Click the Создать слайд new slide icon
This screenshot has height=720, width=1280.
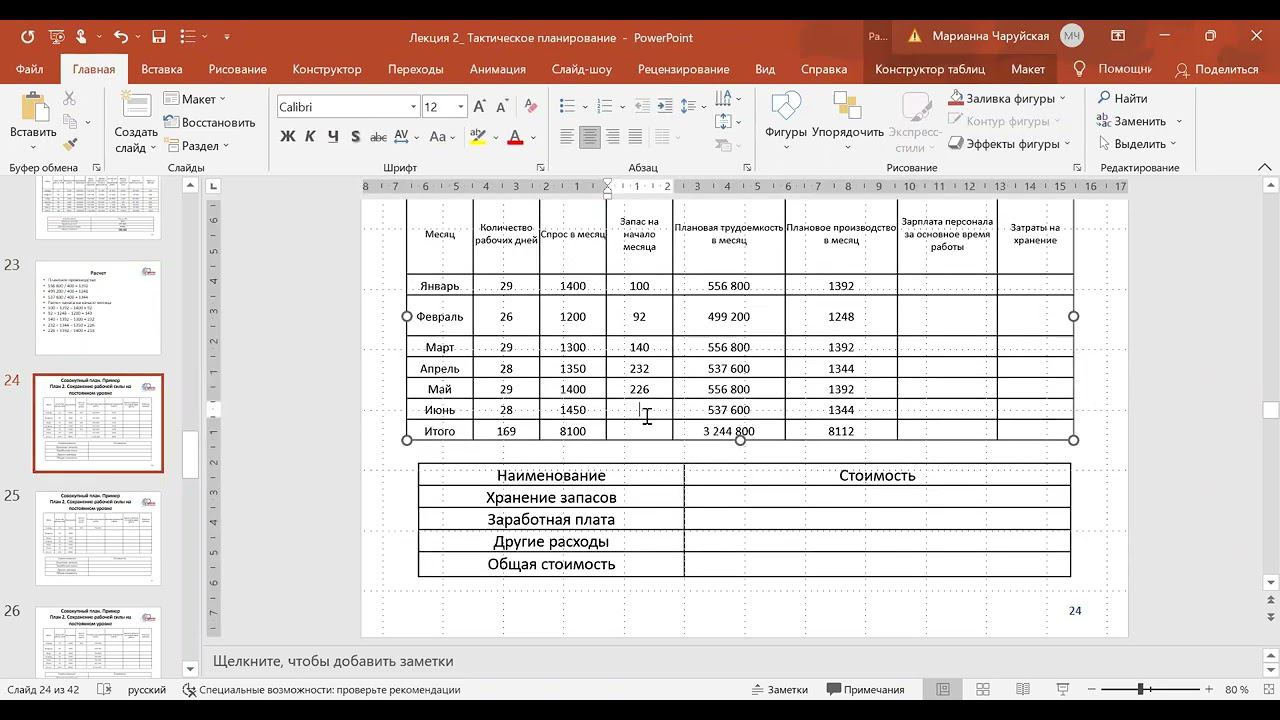pos(135,106)
